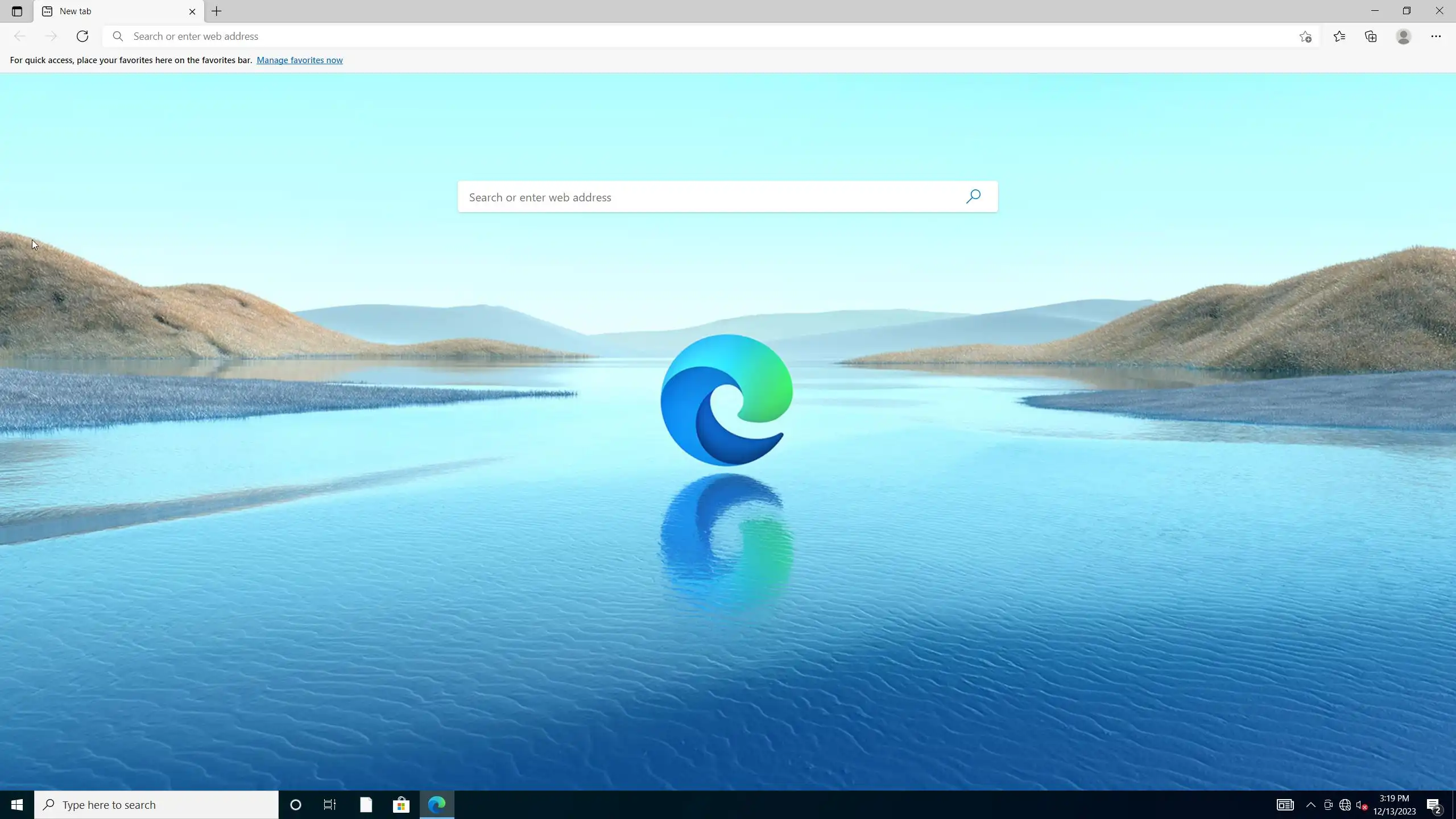Open the Favorites list icon
The width and height of the screenshot is (1456, 819).
(1339, 36)
